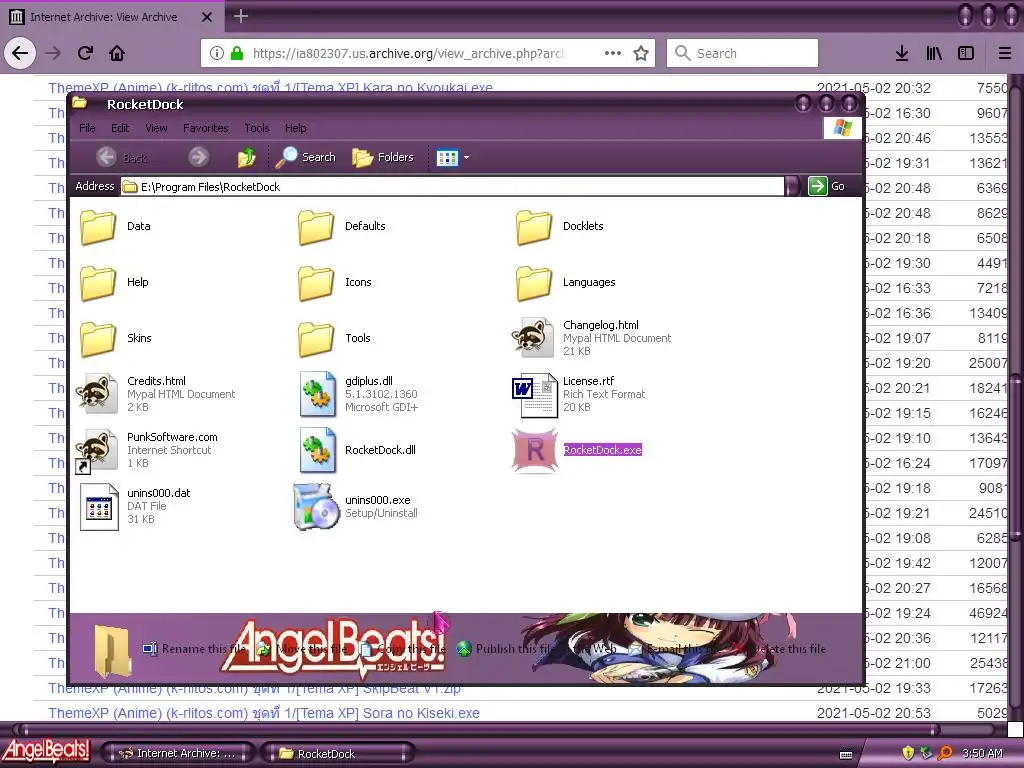The image size is (1024, 768).
Task: Select unins000.exe uninstaller icon
Action: pyautogui.click(x=317, y=506)
